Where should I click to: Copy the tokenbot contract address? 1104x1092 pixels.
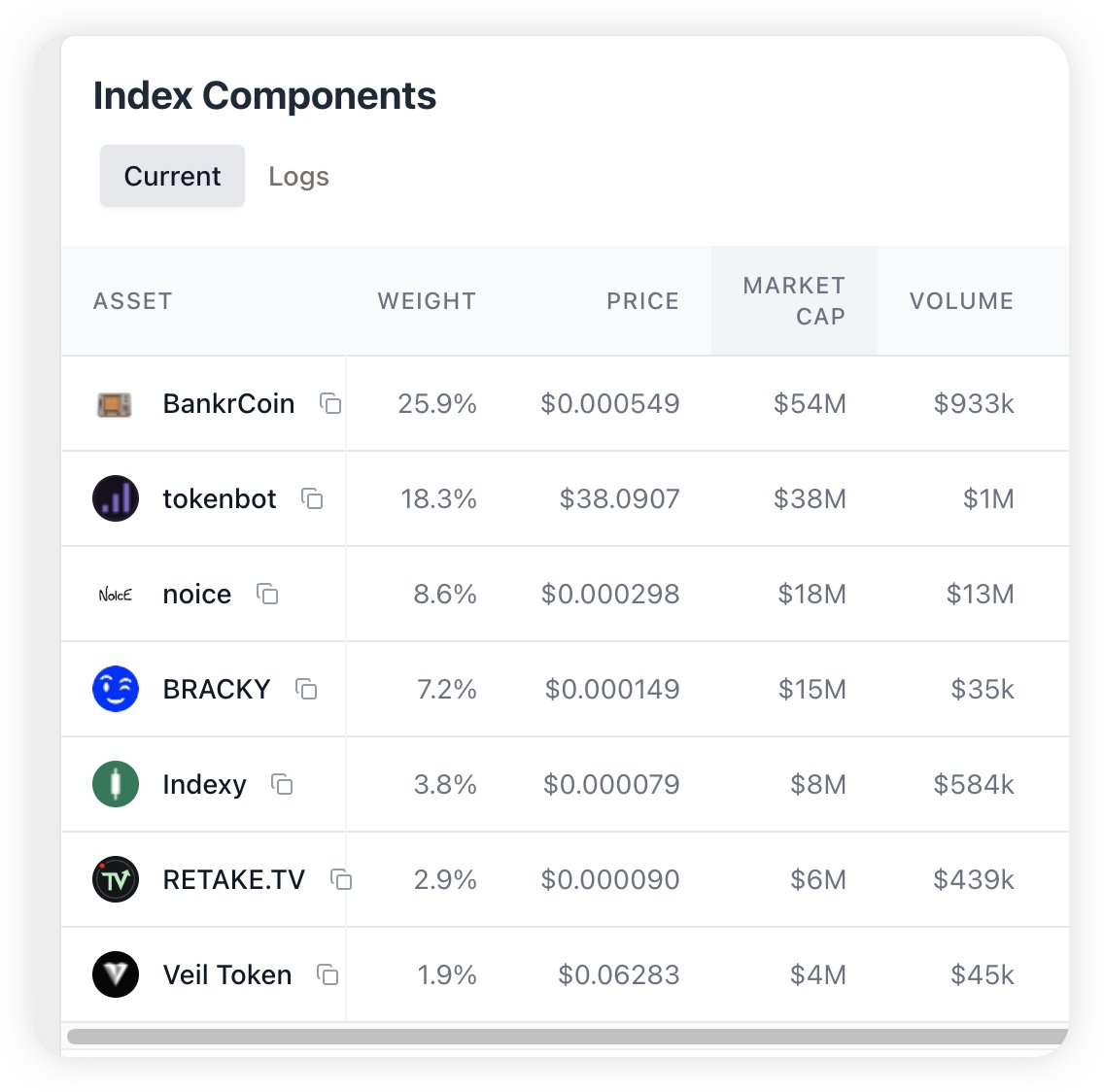point(312,499)
